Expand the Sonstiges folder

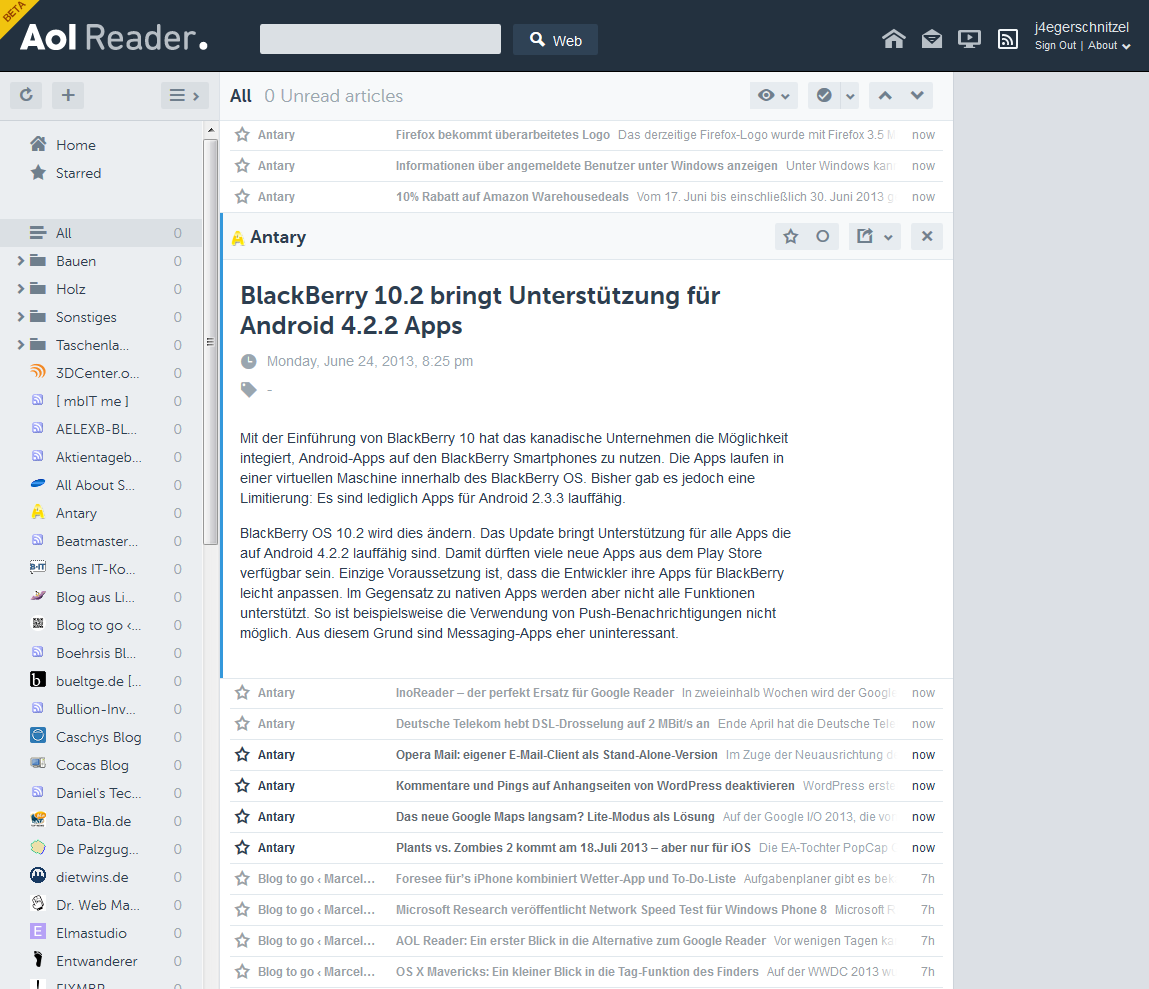coord(21,316)
